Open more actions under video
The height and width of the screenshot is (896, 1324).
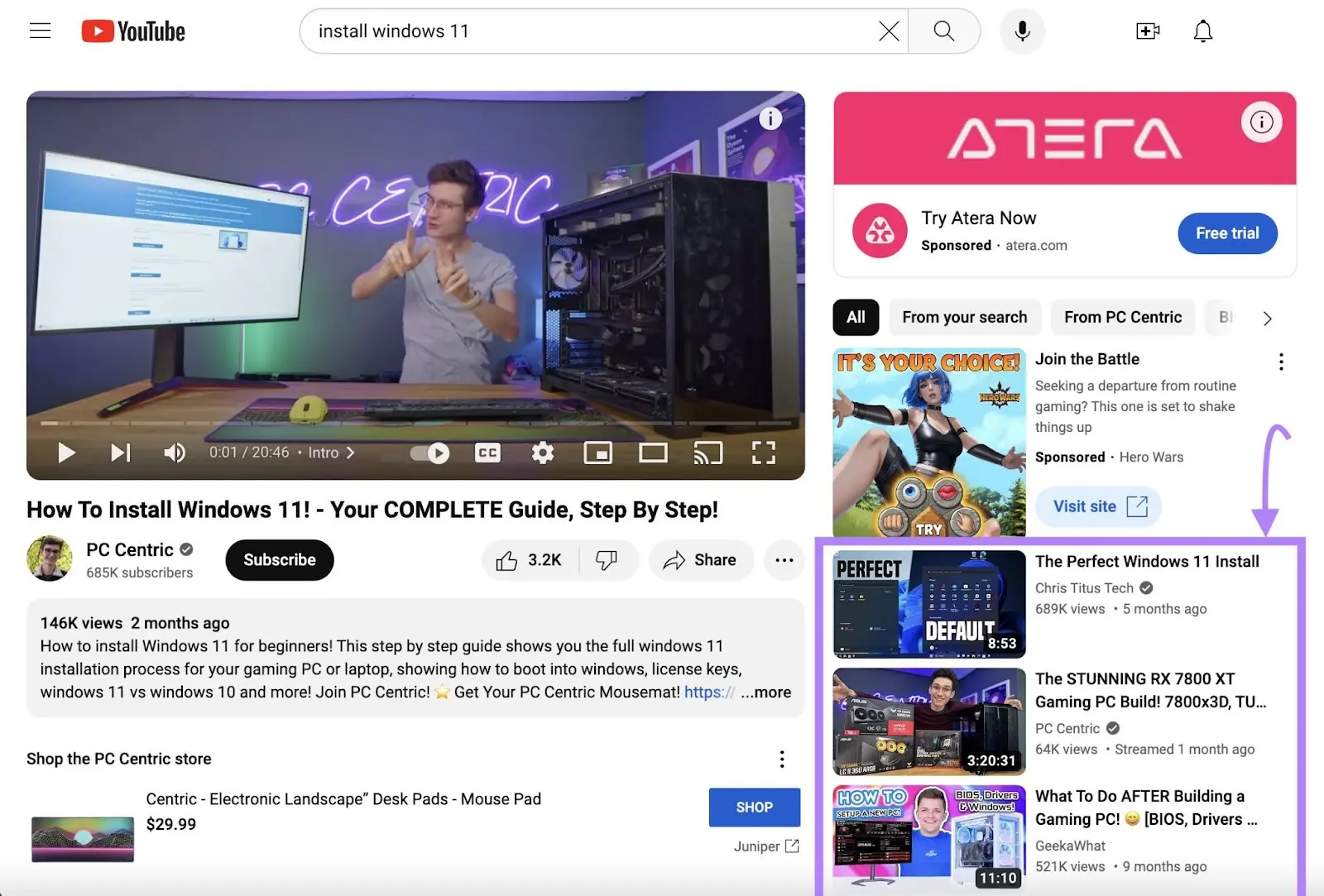[x=784, y=560]
